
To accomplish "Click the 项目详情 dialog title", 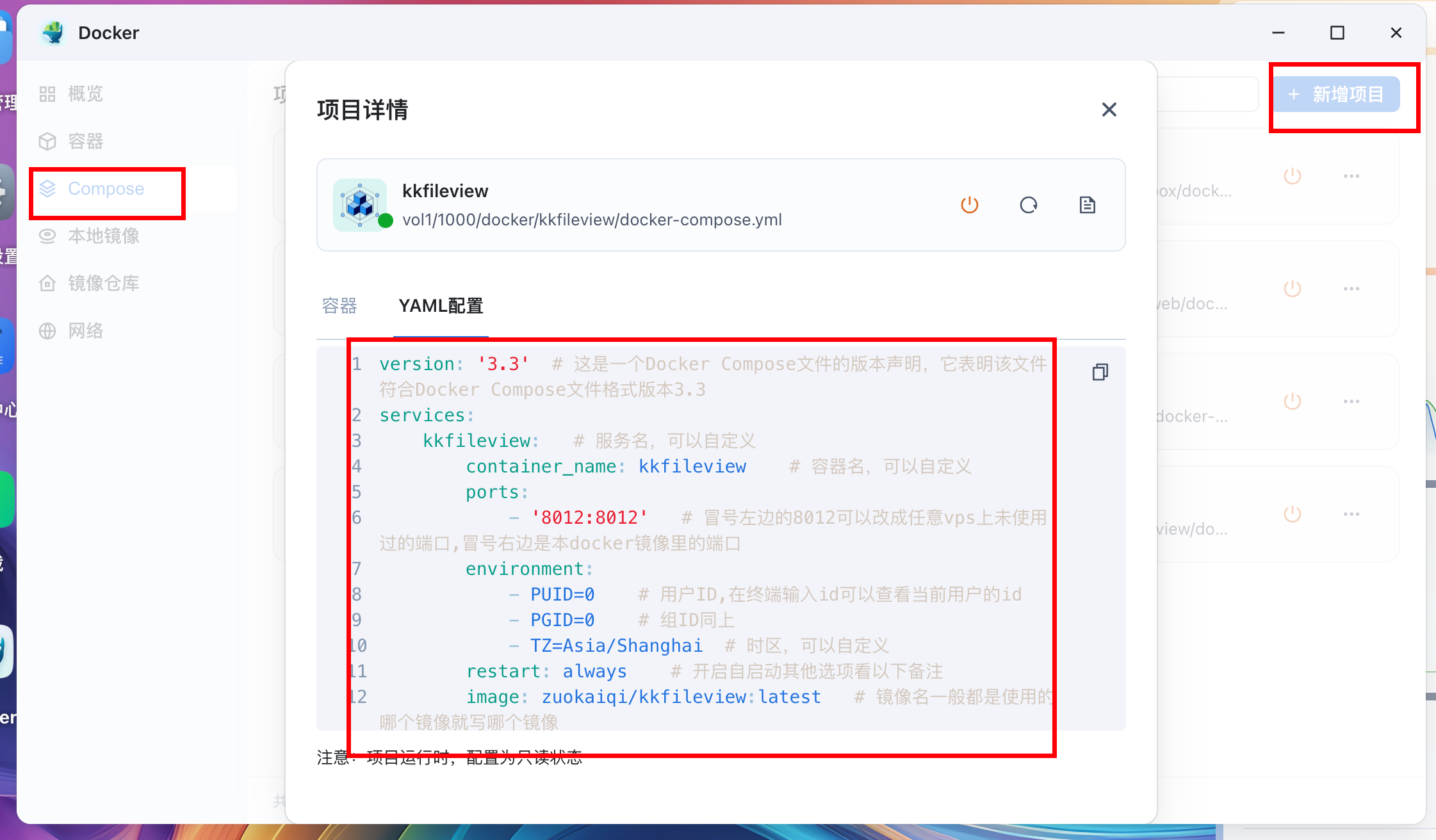I will (363, 109).
